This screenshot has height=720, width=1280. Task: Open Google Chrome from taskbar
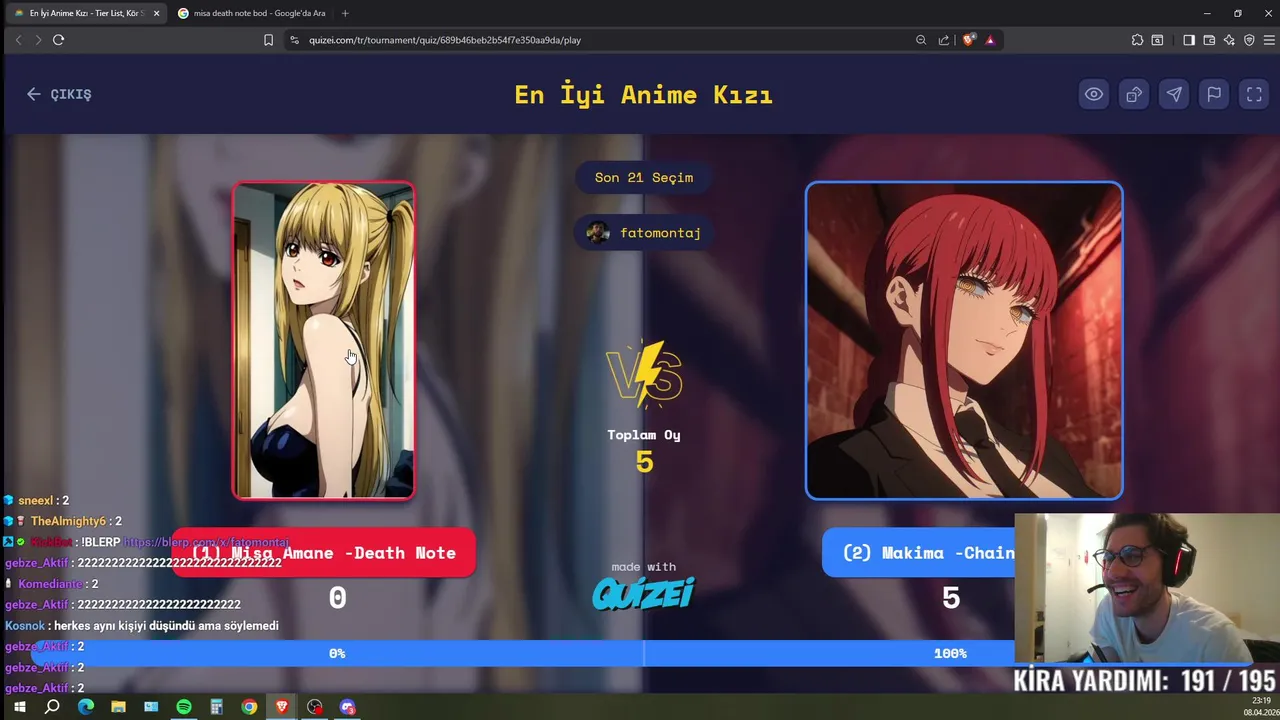(249, 707)
